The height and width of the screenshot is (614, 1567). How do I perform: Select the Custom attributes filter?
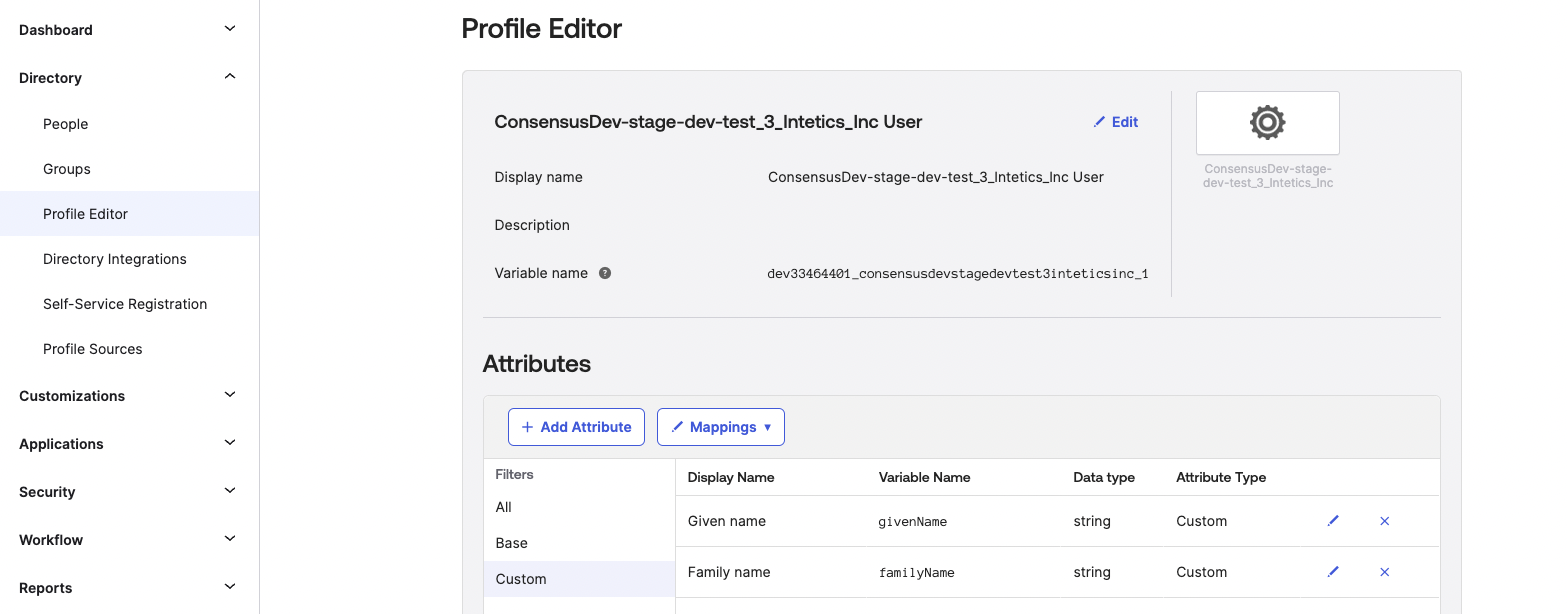[x=520, y=578]
